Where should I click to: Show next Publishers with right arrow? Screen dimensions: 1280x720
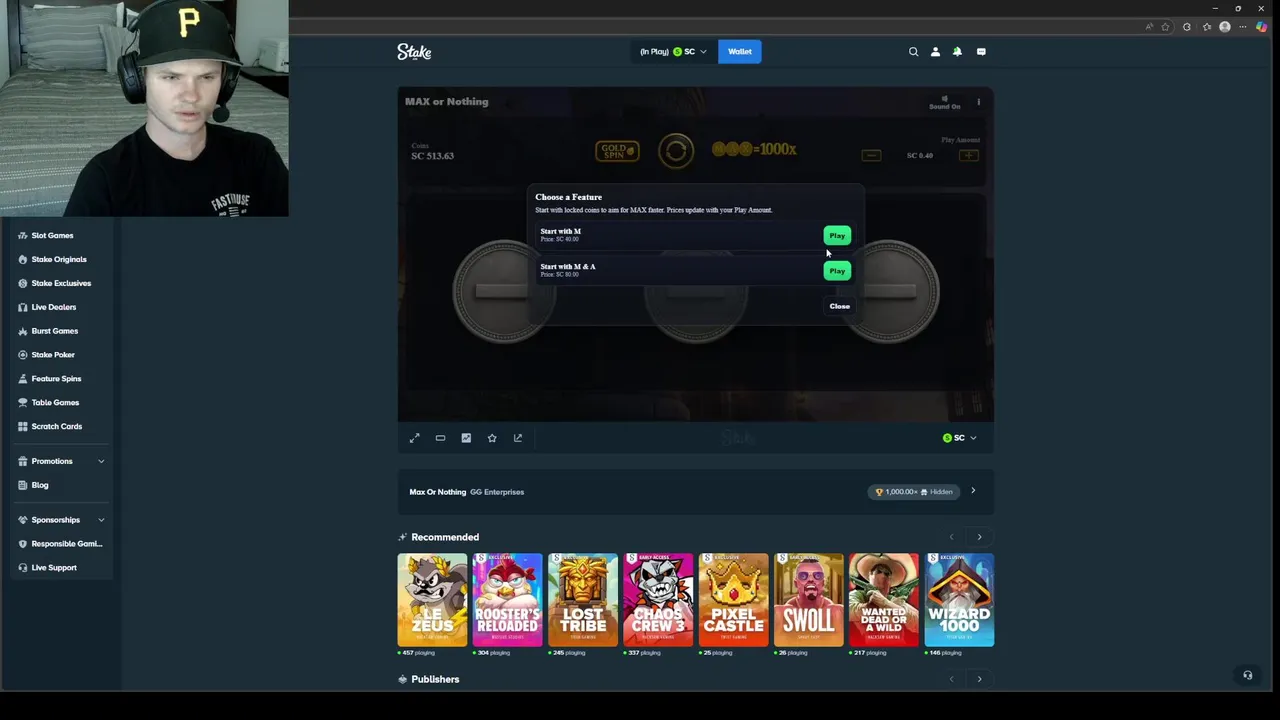979,679
